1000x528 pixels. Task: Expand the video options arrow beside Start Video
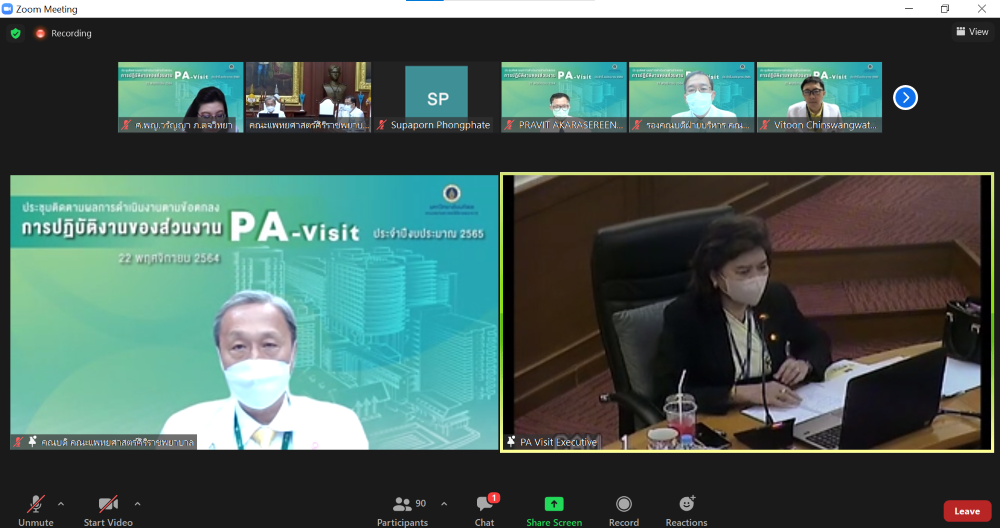137,504
